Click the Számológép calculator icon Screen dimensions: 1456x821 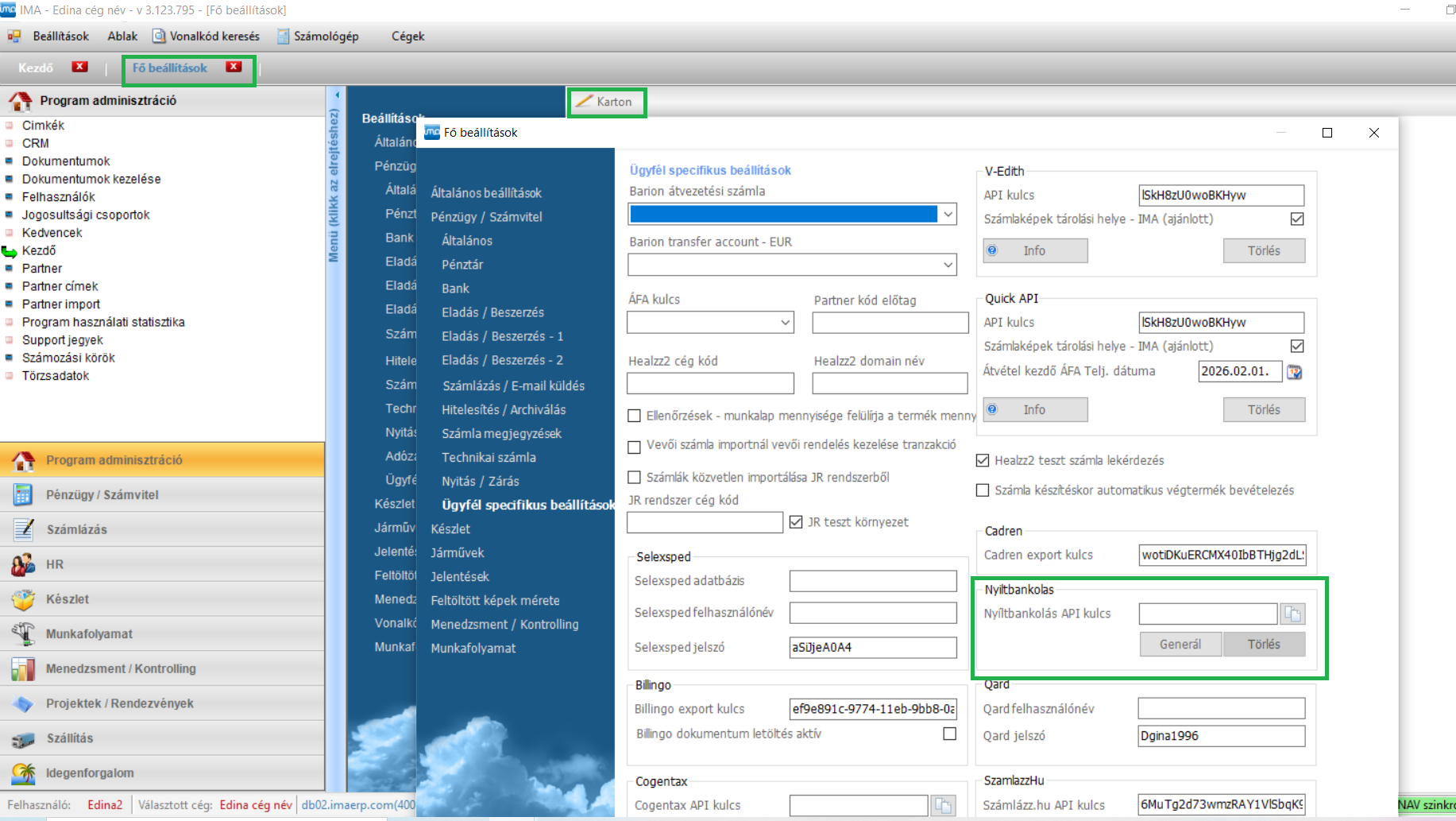coord(284,37)
